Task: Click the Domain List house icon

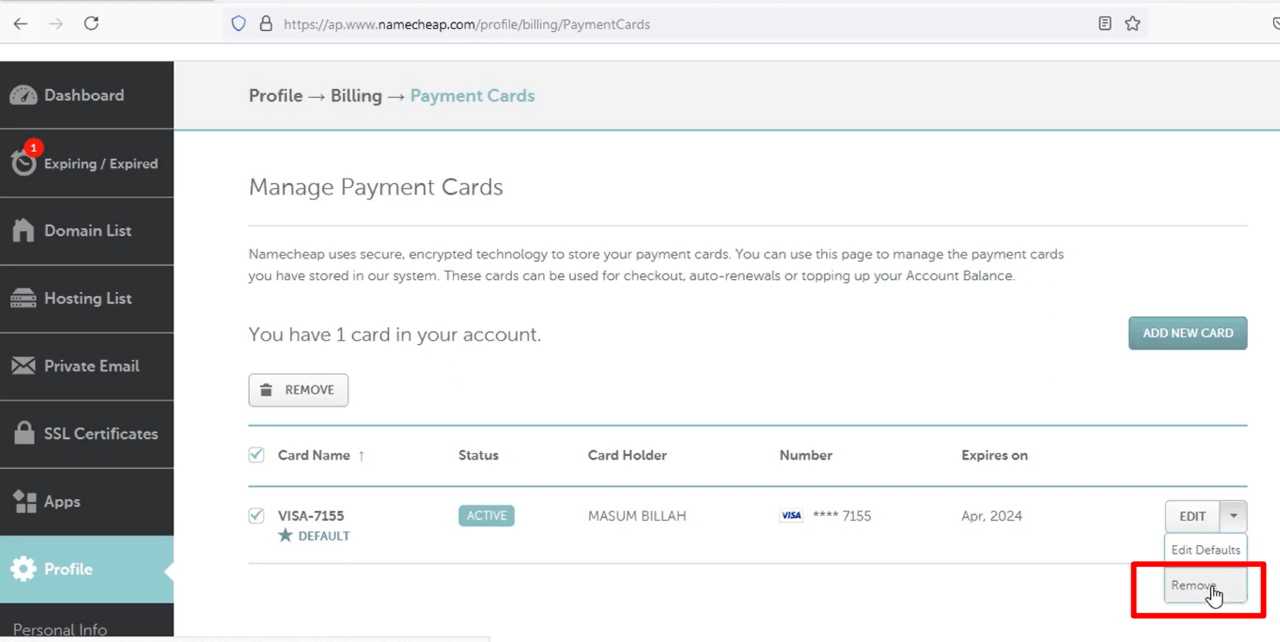Action: [23, 230]
